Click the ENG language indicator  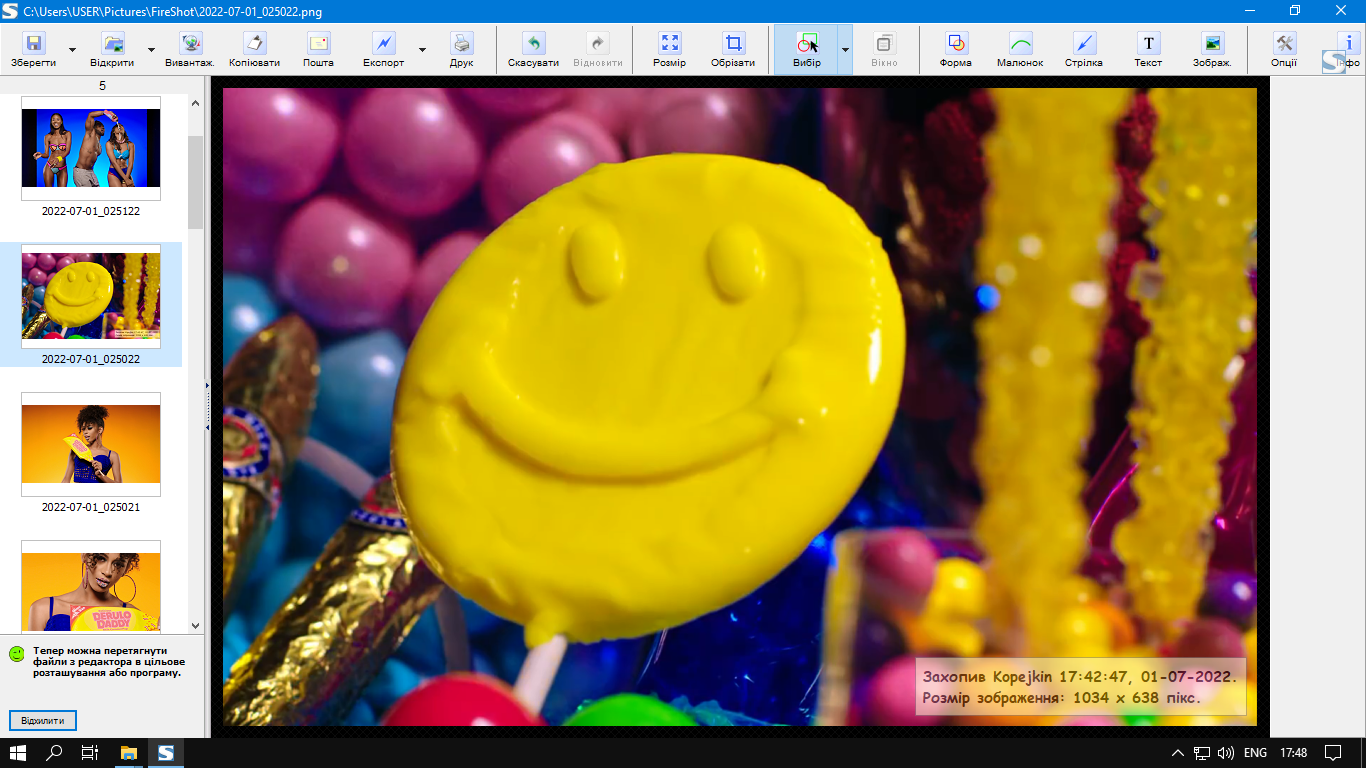1256,753
